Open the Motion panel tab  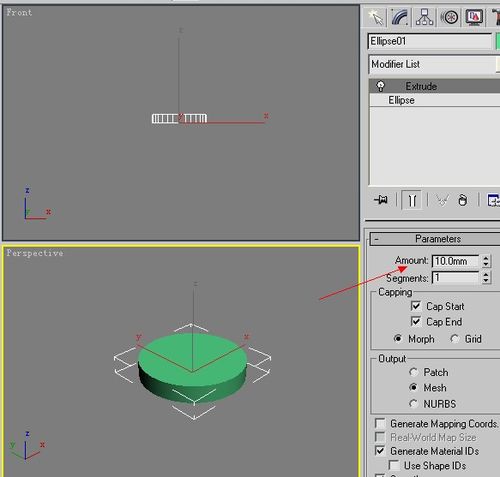[x=449, y=17]
